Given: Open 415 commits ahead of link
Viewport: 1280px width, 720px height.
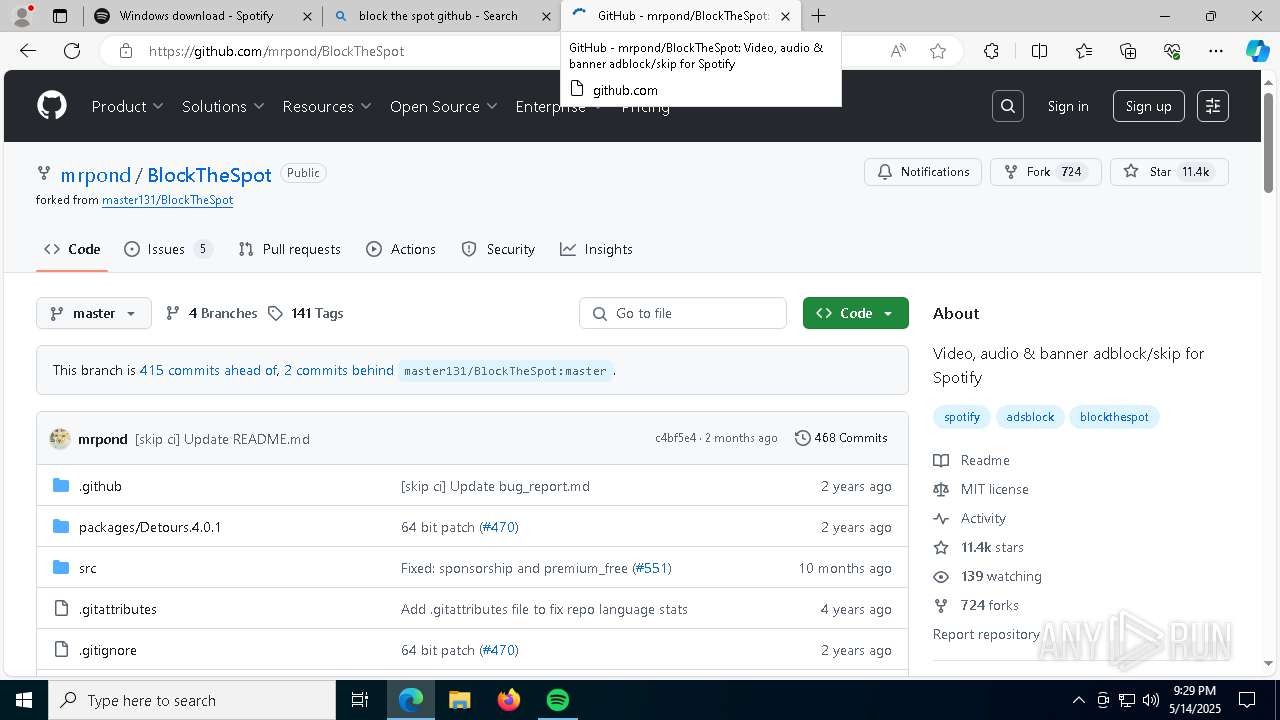Looking at the screenshot, I should pos(207,370).
